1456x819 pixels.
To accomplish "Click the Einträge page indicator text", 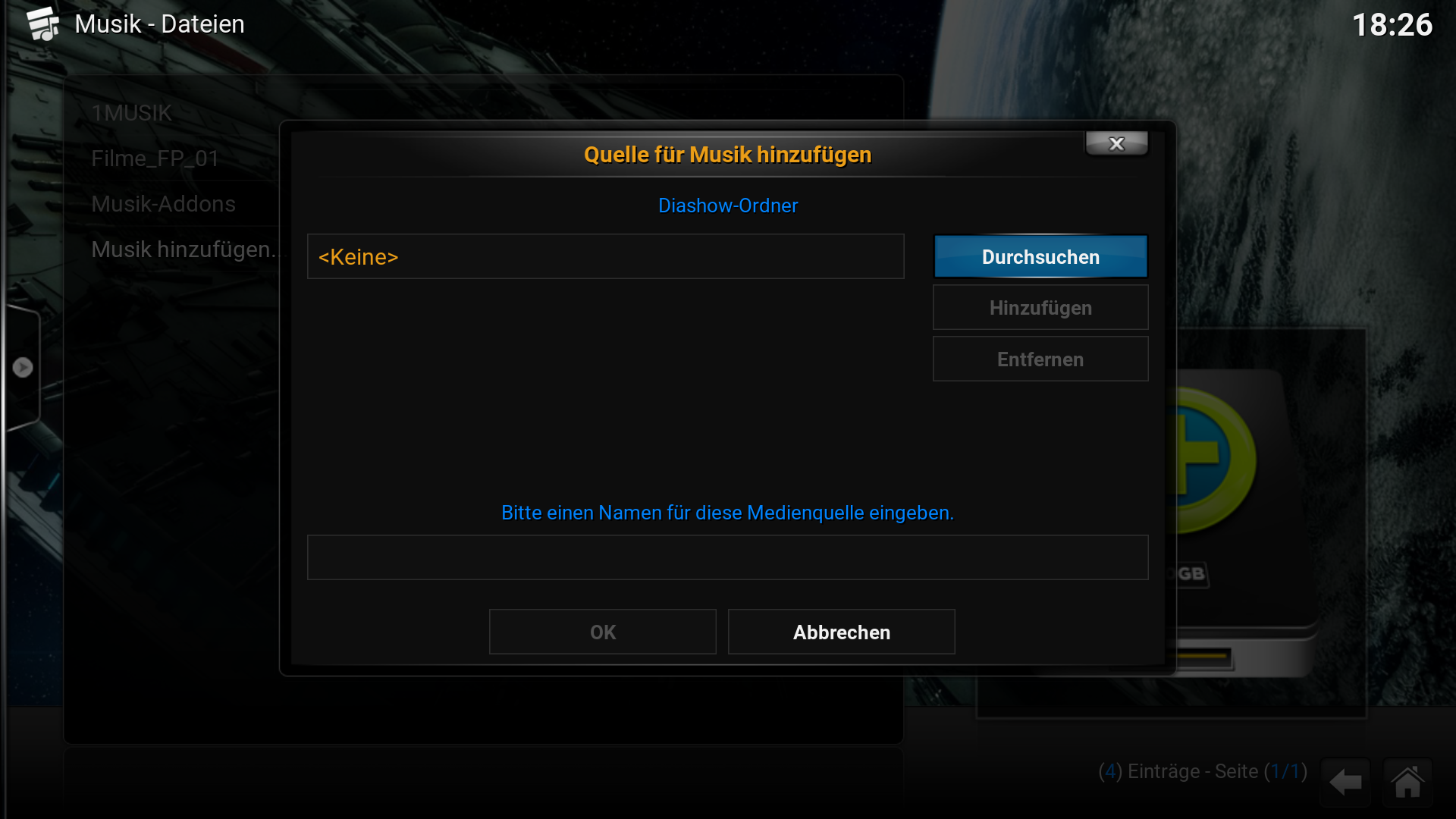I will [1203, 771].
